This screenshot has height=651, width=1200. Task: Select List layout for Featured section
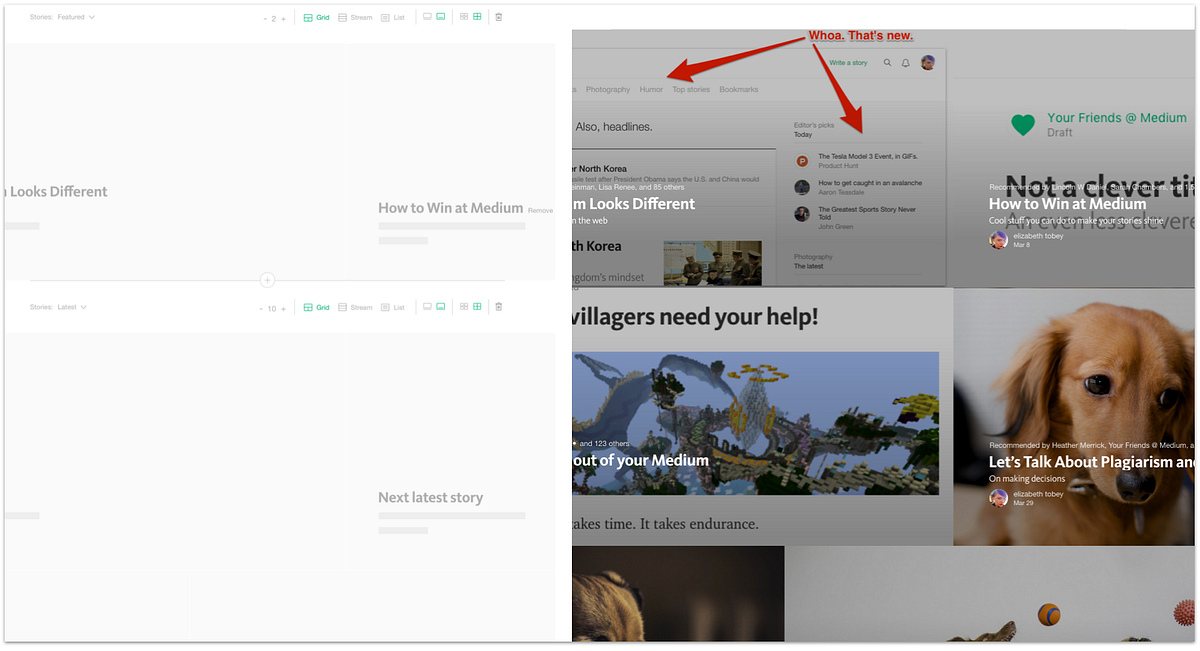393,18
